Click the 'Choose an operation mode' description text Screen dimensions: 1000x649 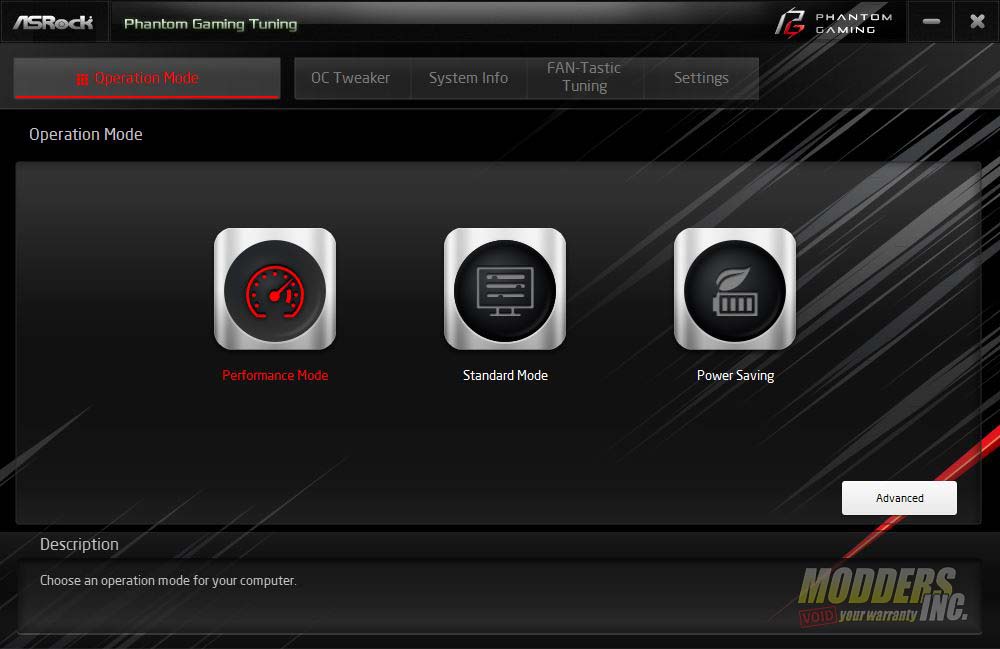point(168,581)
